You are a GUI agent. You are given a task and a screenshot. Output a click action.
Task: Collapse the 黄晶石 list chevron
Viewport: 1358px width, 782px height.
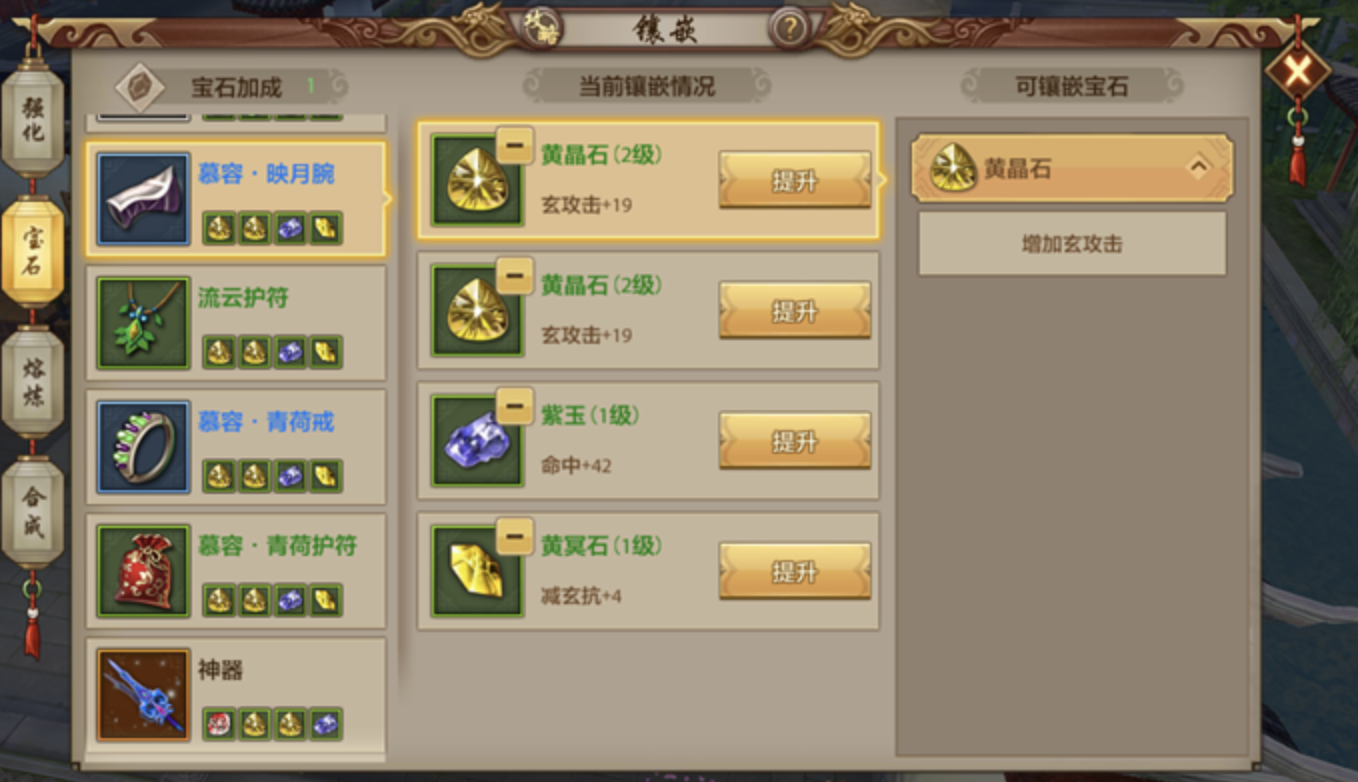tap(1198, 168)
